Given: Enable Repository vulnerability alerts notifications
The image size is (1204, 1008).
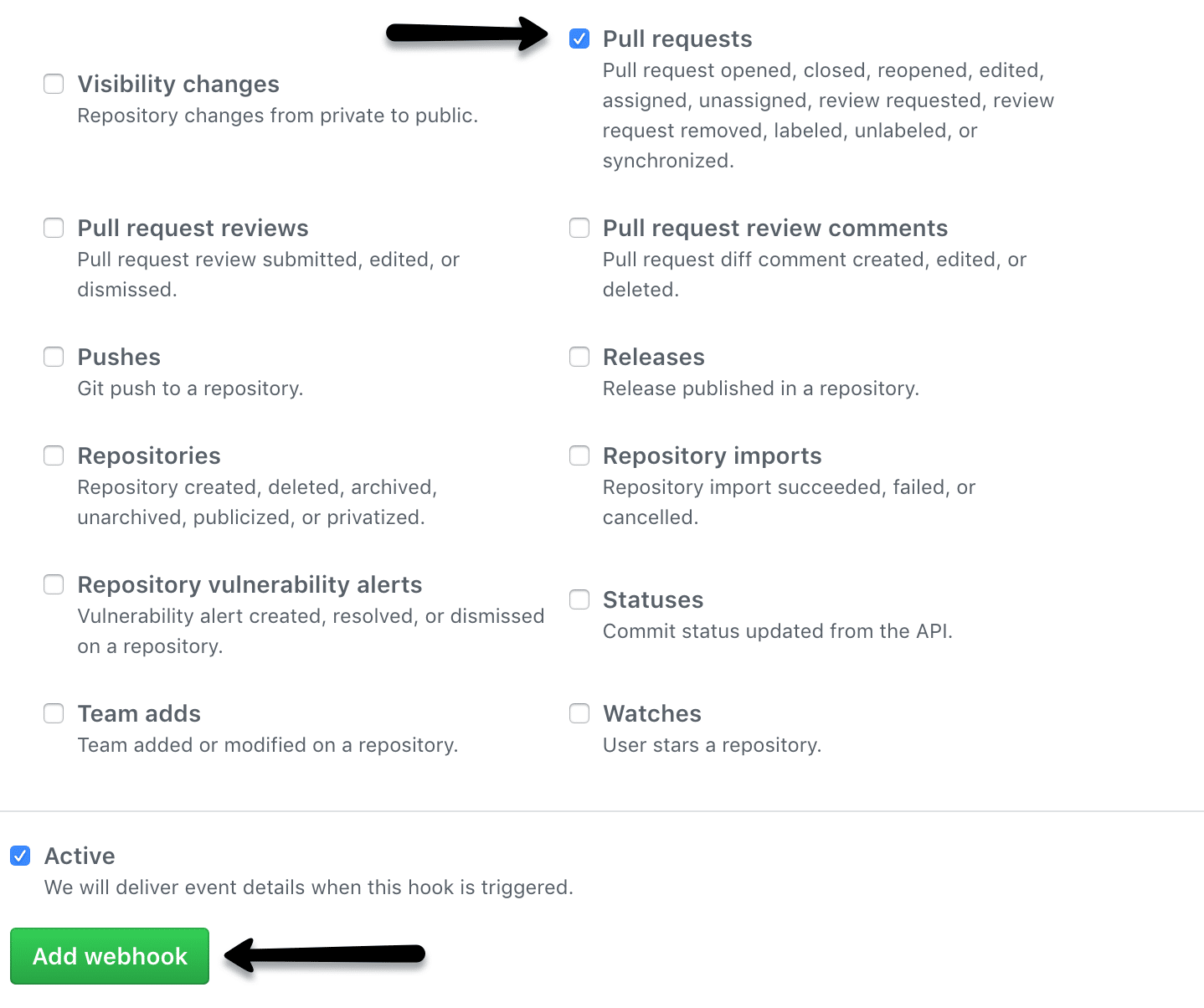Looking at the screenshot, I should [54, 584].
